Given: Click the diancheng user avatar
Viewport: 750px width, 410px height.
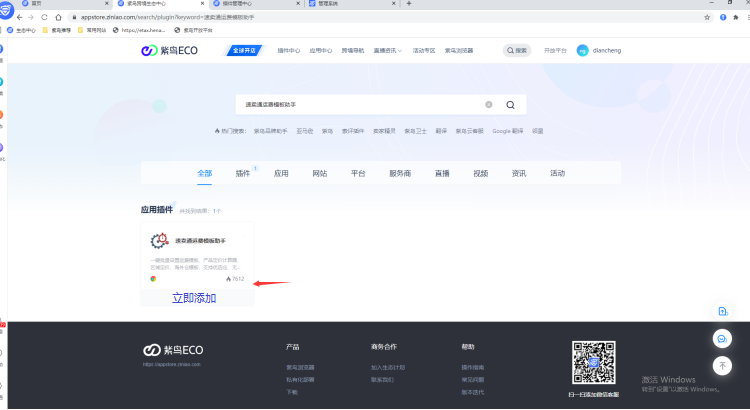Looking at the screenshot, I should click(582, 50).
